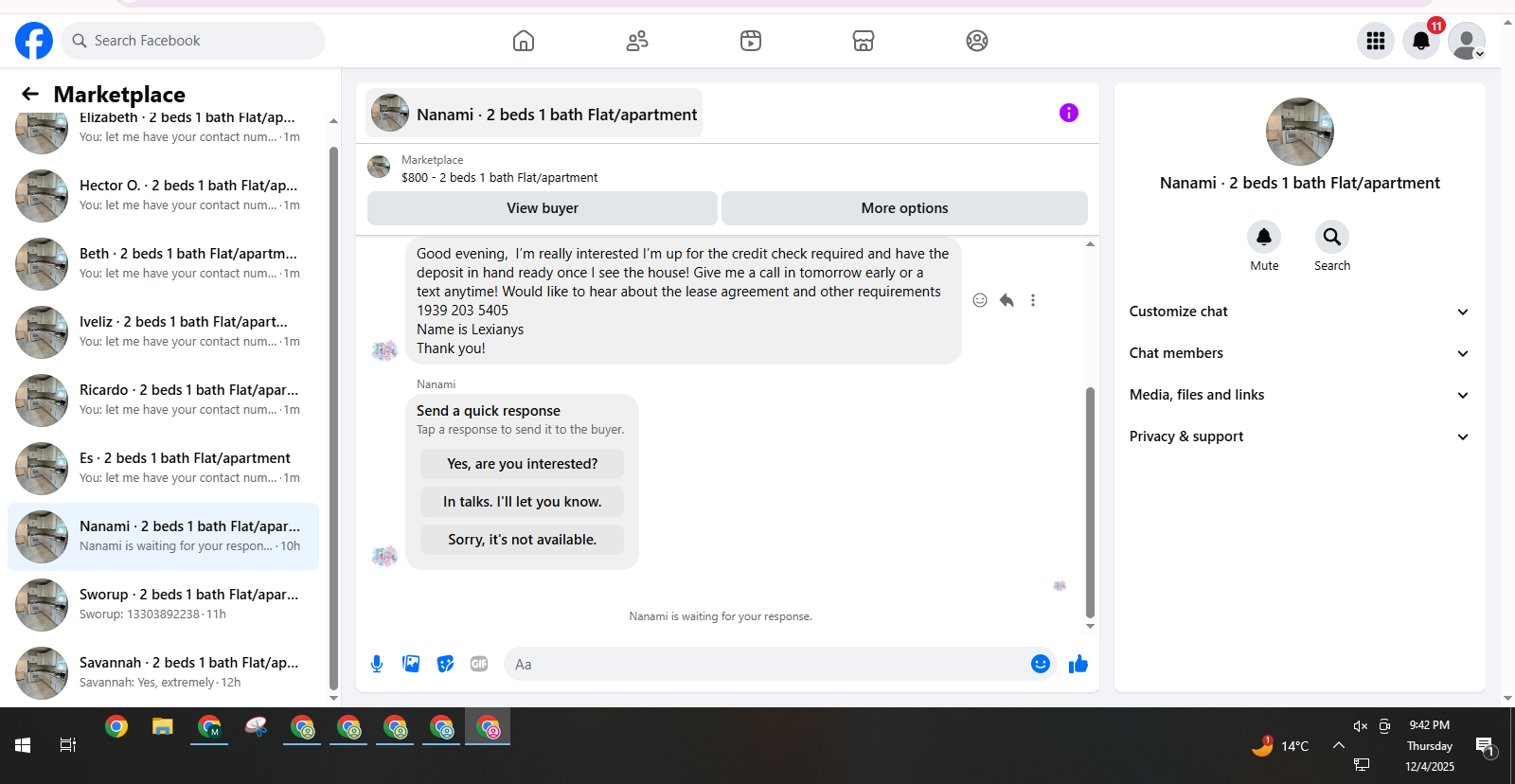Image resolution: width=1515 pixels, height=784 pixels.
Task: Open Savannah's conversation
Action: 163,673
